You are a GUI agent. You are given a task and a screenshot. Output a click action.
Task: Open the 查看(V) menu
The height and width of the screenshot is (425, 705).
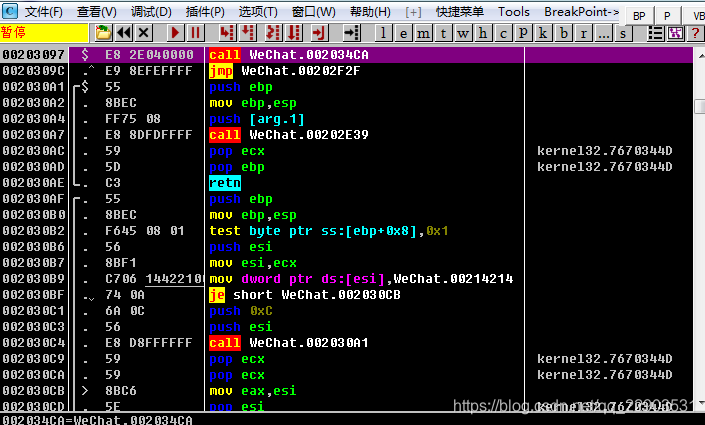coord(97,12)
